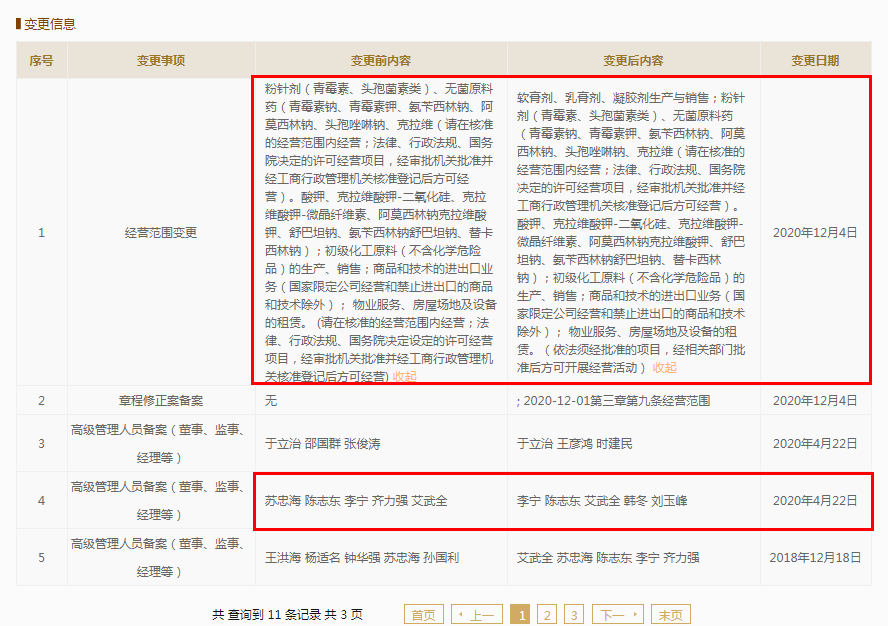Select cell 艾武全 苏忠海 陈志东 李宁 齐力强
The image size is (888, 626).
click(x=633, y=557)
